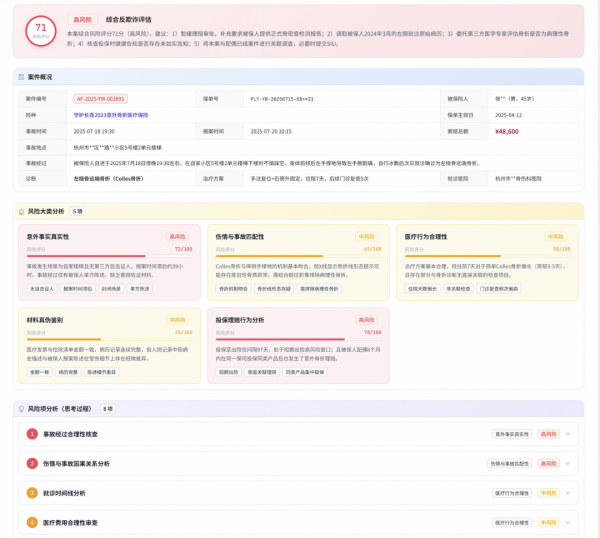600x538 pixels.
Task: Click the 5 项 count badge
Action: point(77,211)
